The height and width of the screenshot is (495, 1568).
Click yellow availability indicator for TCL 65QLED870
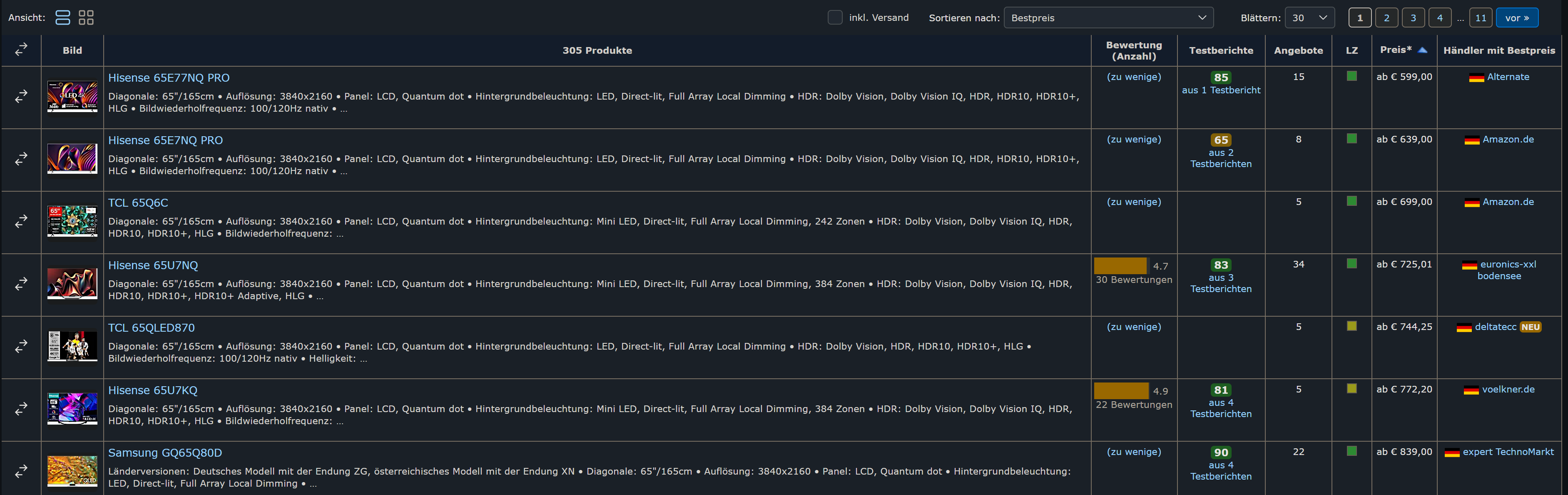click(x=1351, y=326)
